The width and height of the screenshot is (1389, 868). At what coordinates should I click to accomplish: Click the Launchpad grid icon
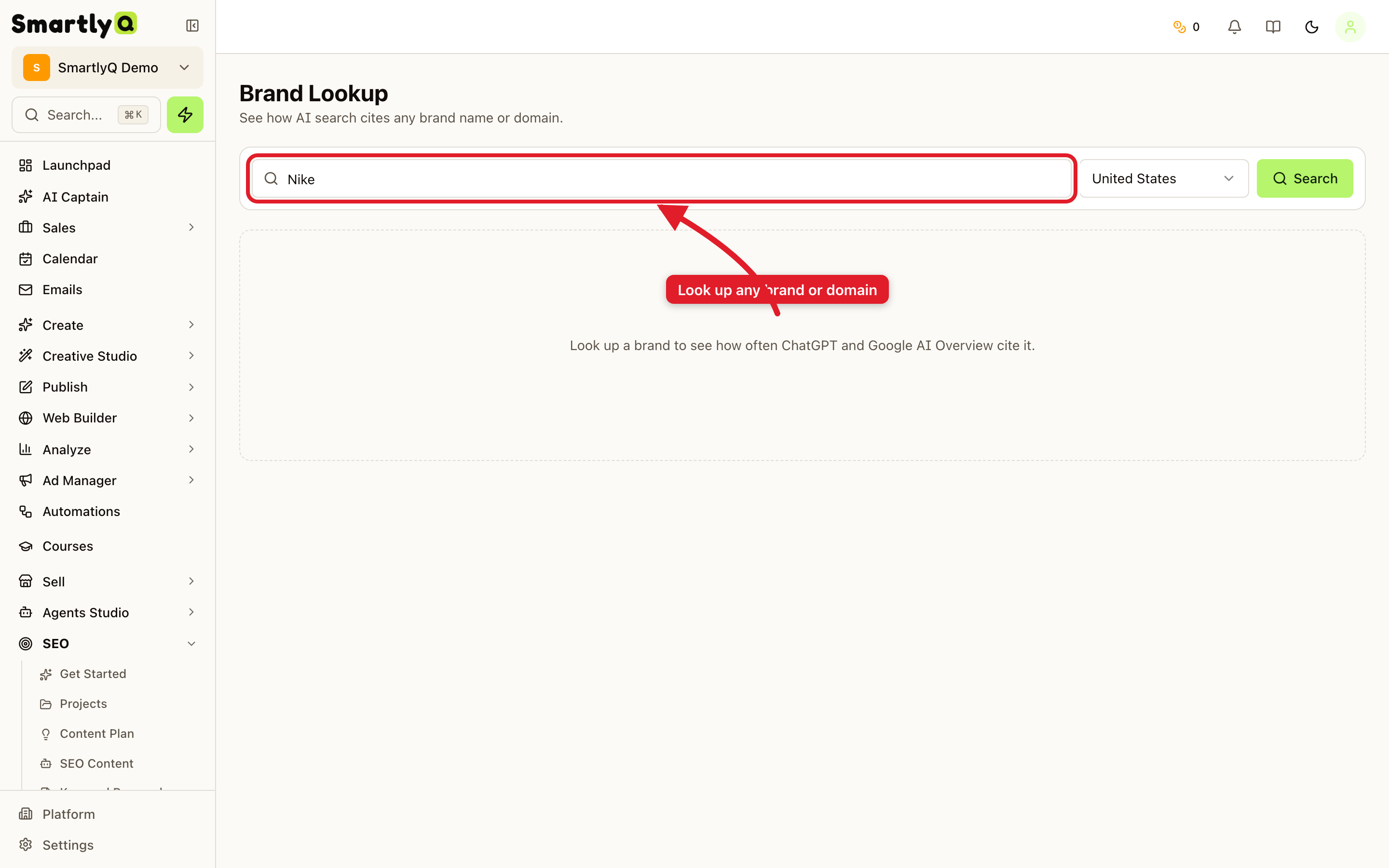click(x=25, y=165)
